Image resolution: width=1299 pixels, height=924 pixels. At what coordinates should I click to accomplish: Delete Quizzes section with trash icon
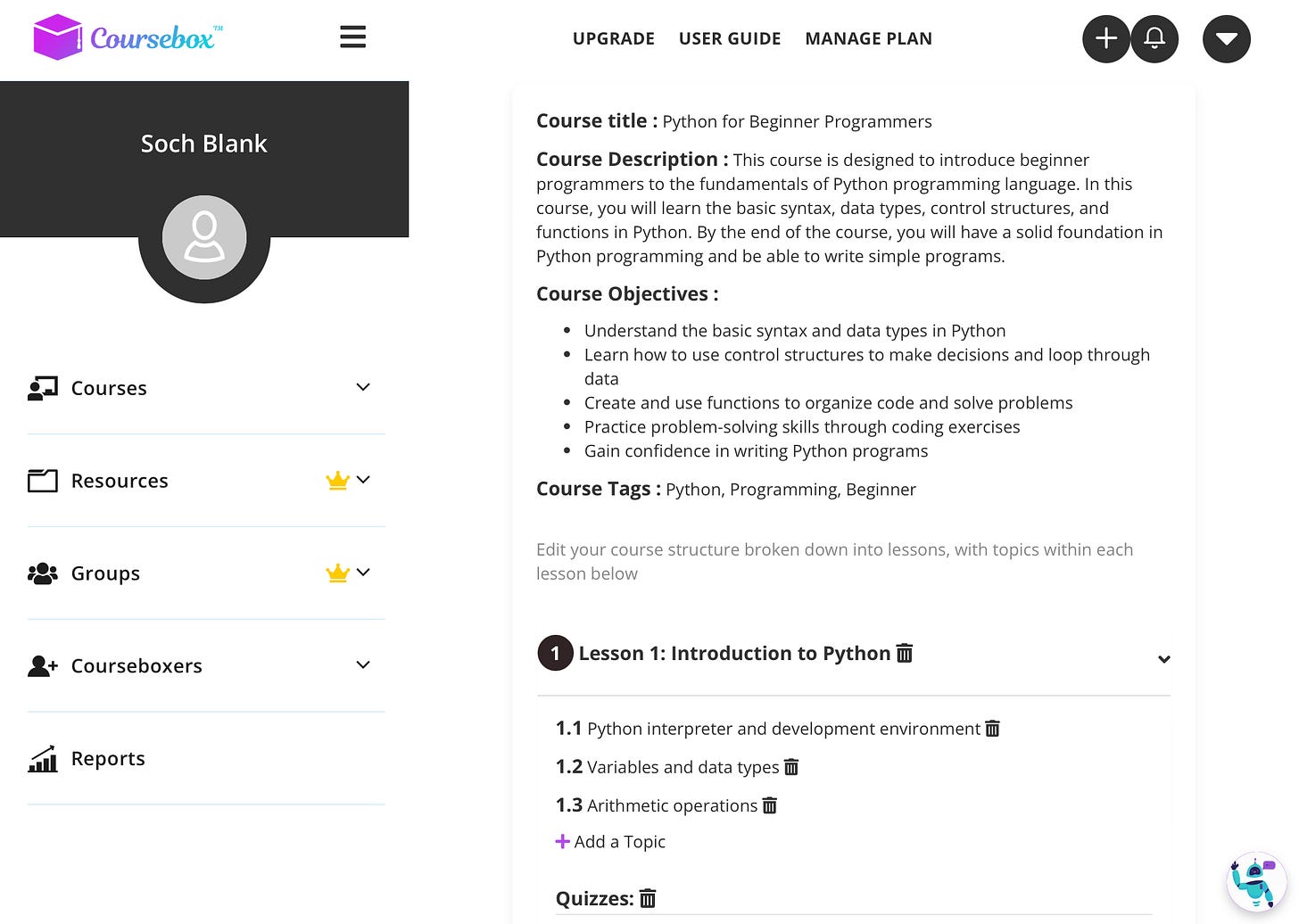(648, 898)
